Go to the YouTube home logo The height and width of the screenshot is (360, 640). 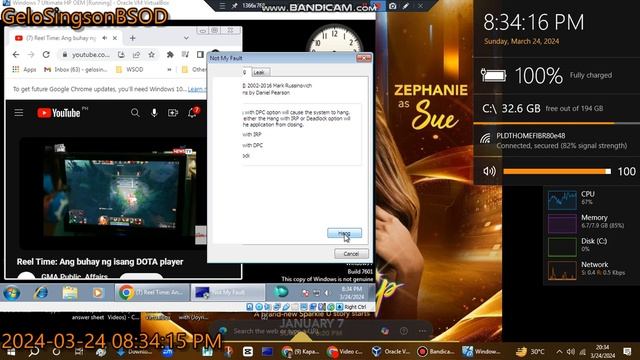[x=59, y=113]
